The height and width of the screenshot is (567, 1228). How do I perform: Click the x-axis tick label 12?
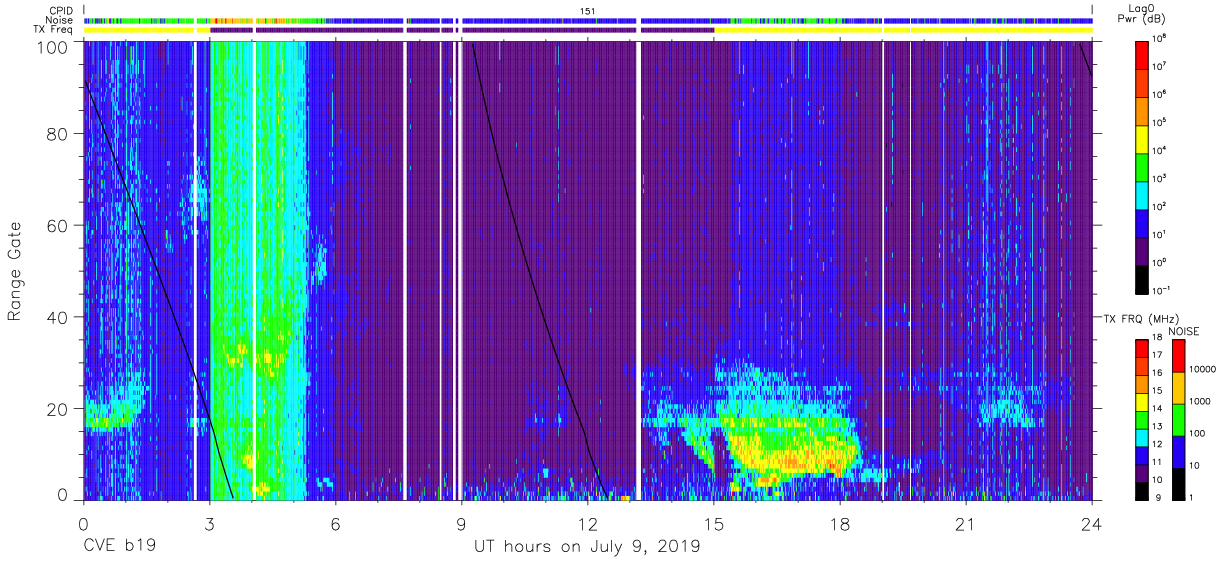(588, 523)
